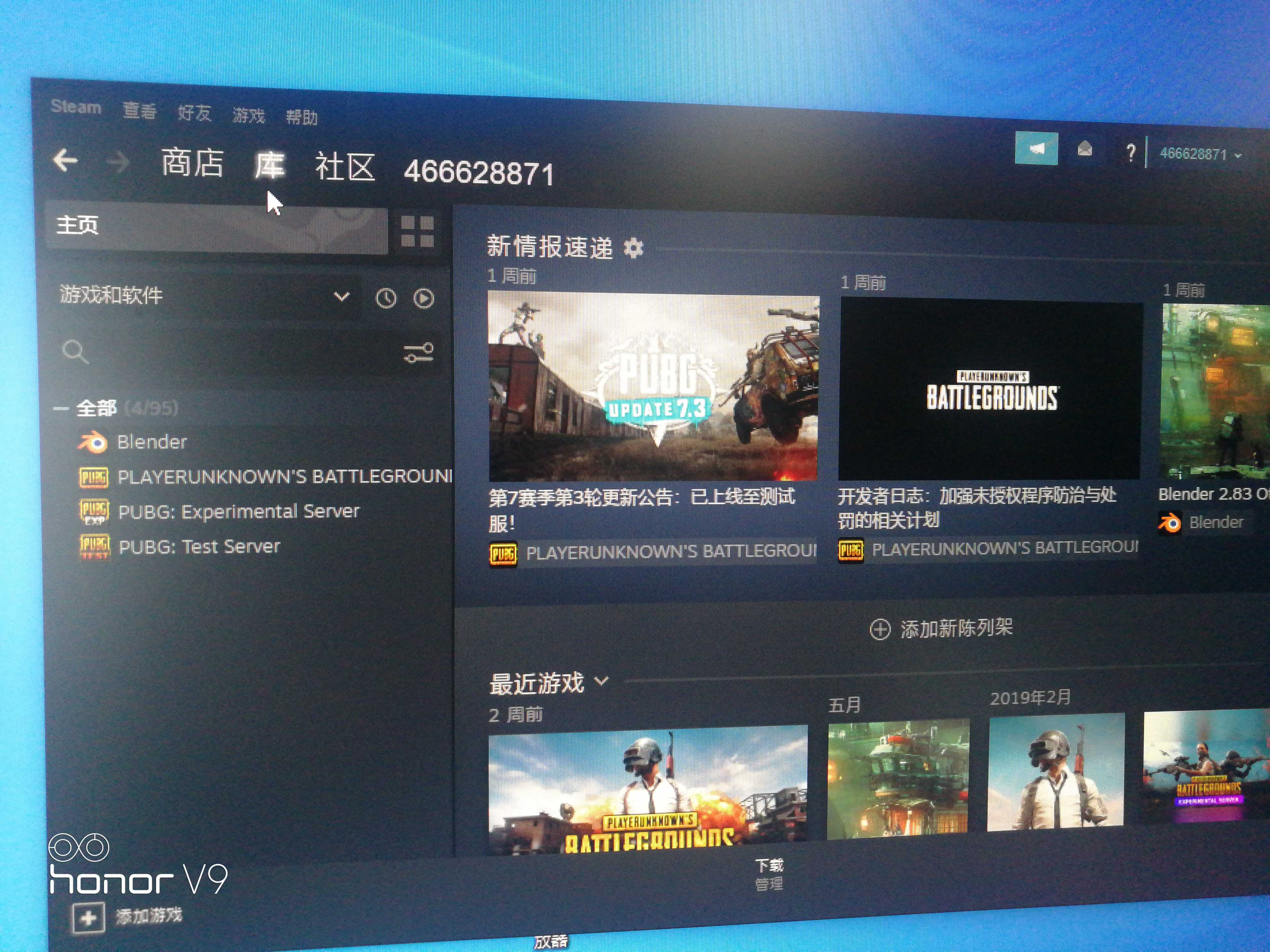
Task: Expand the 最近游戏 shelf dropdown
Action: click(601, 681)
